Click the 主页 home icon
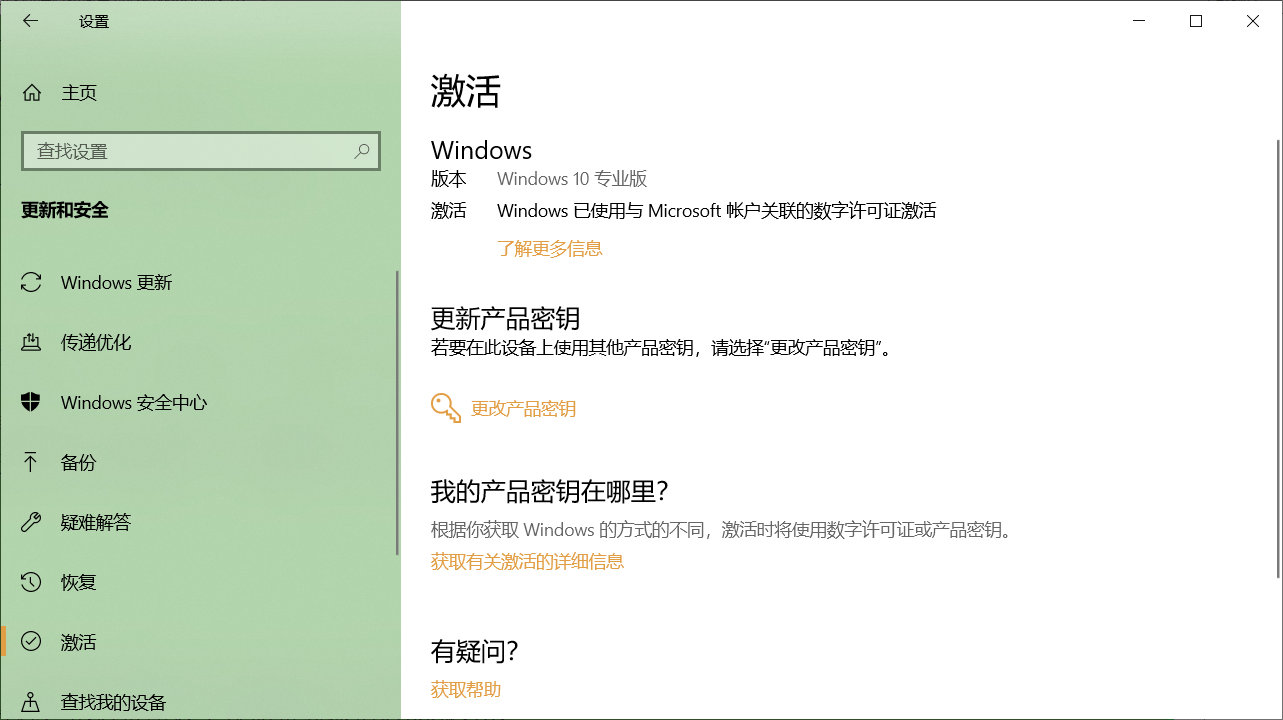Viewport: 1283px width, 720px height. [x=34, y=92]
